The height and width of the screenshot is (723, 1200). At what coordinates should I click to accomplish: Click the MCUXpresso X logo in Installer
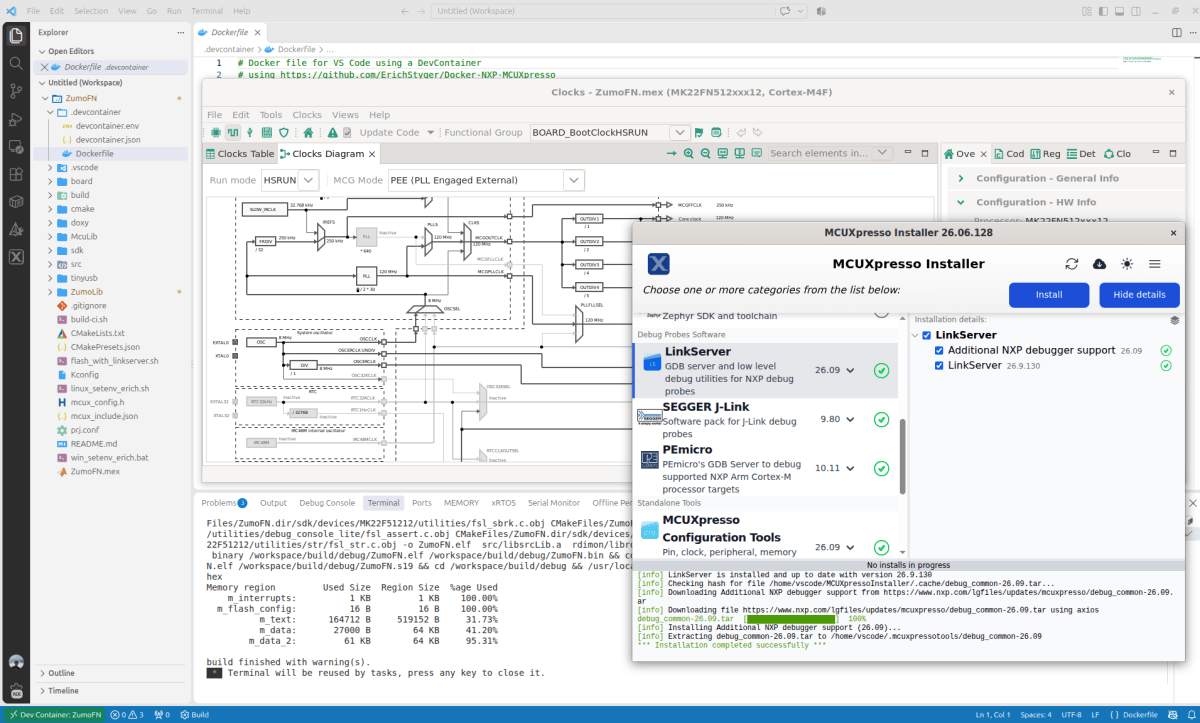pyautogui.click(x=659, y=264)
